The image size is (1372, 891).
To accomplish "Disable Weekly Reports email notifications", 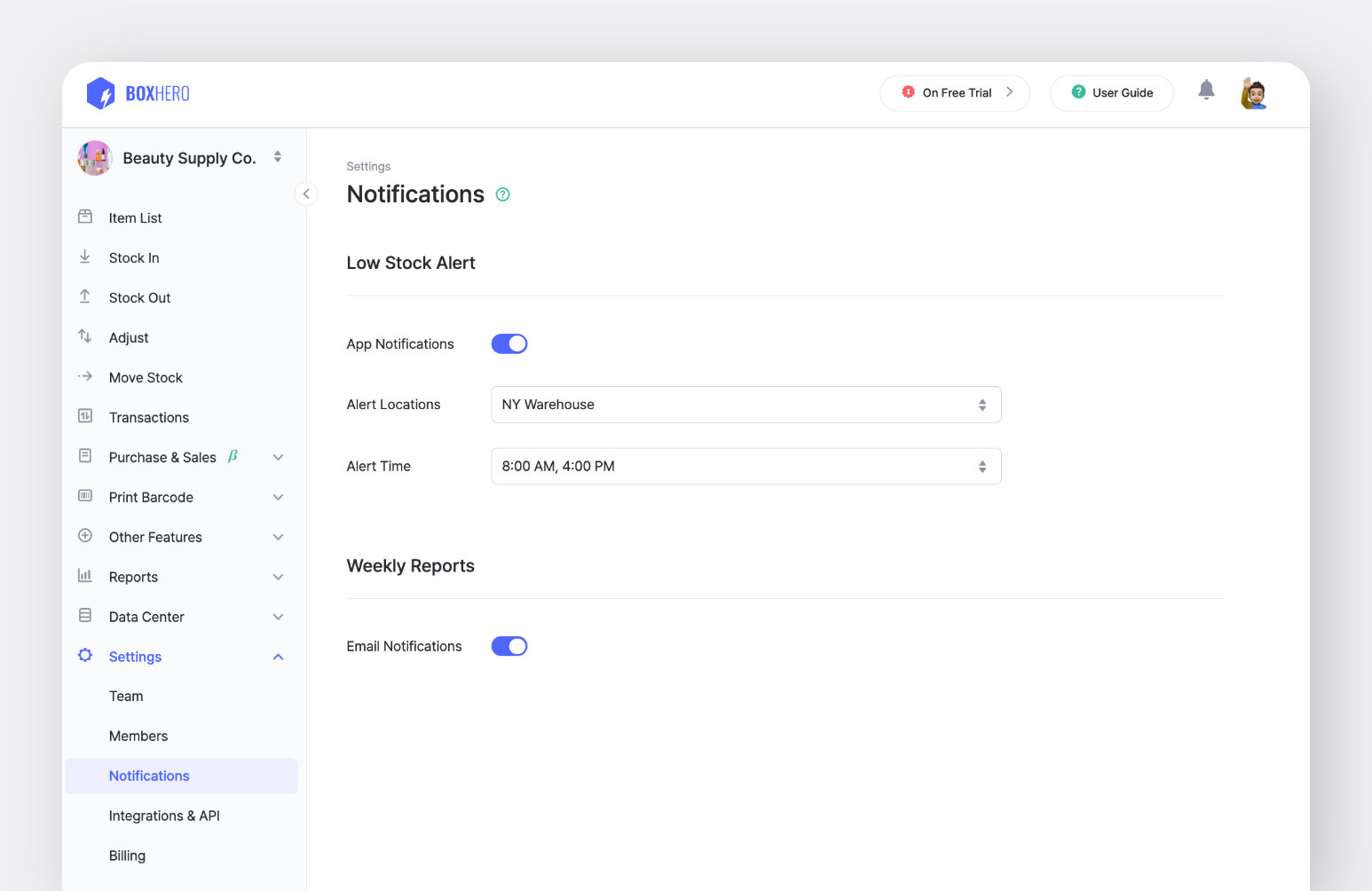I will [509, 647].
